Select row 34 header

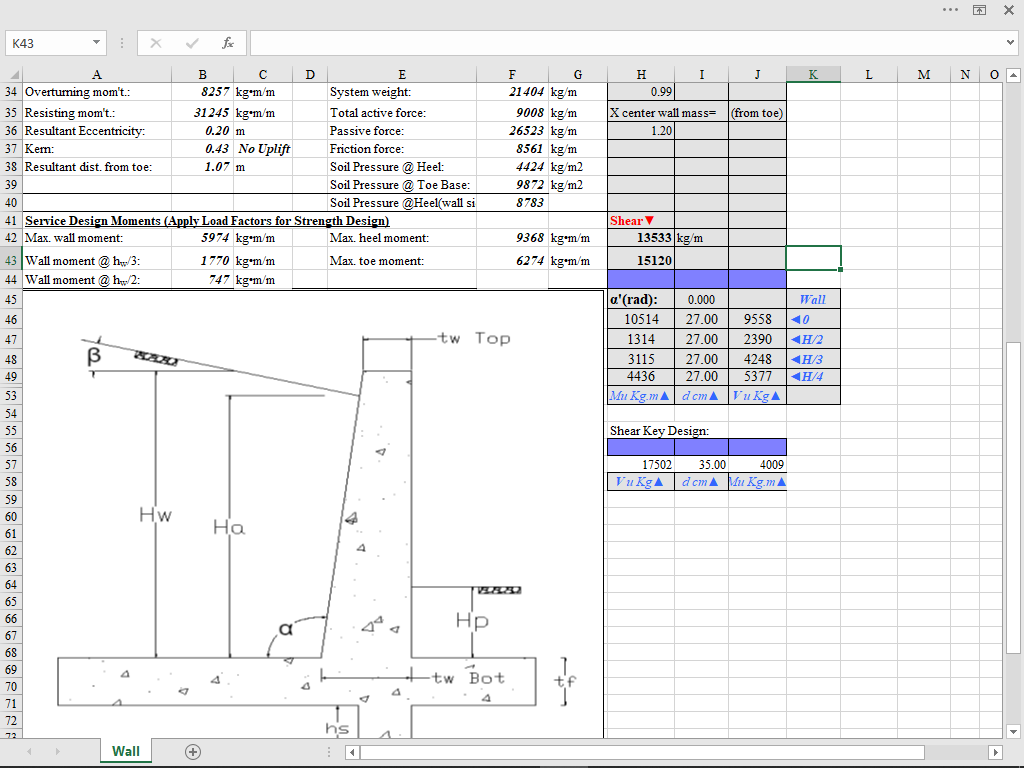[11, 92]
